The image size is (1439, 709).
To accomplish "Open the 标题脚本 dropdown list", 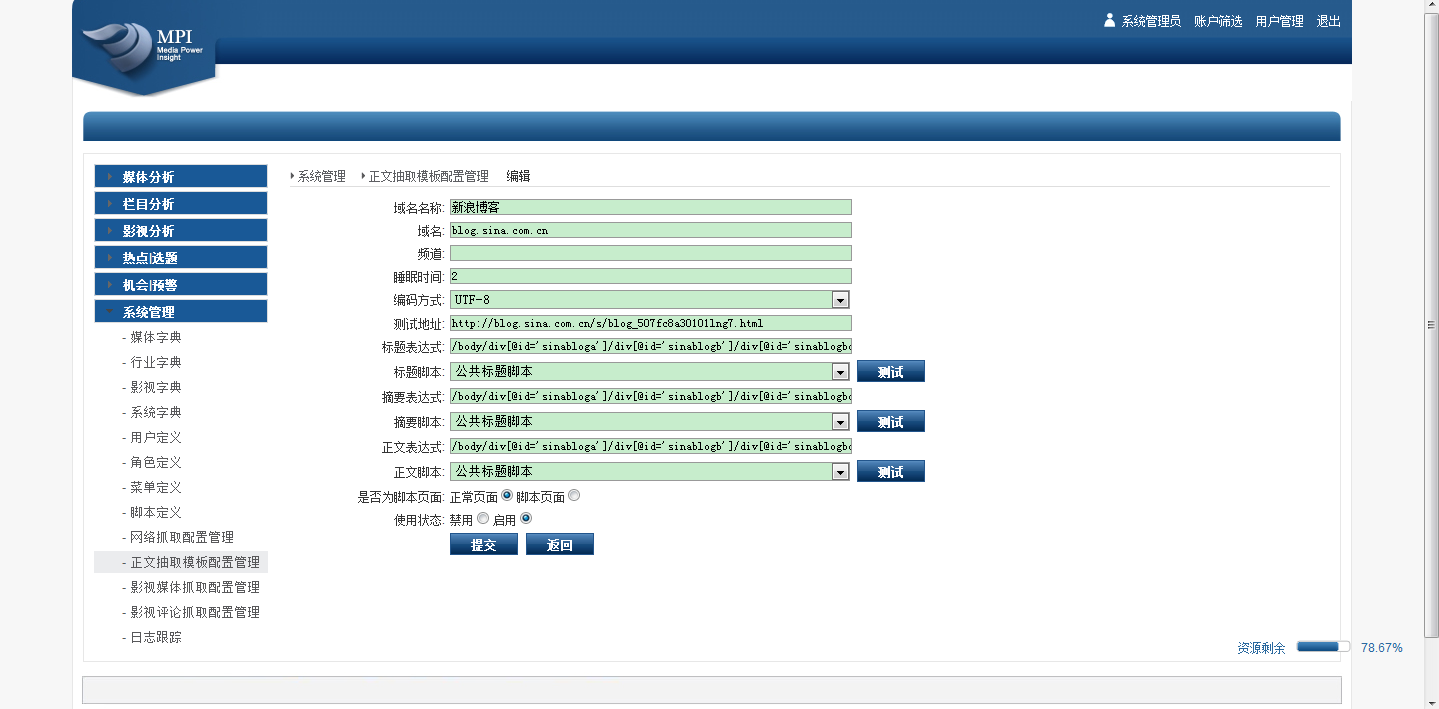I will [x=840, y=372].
